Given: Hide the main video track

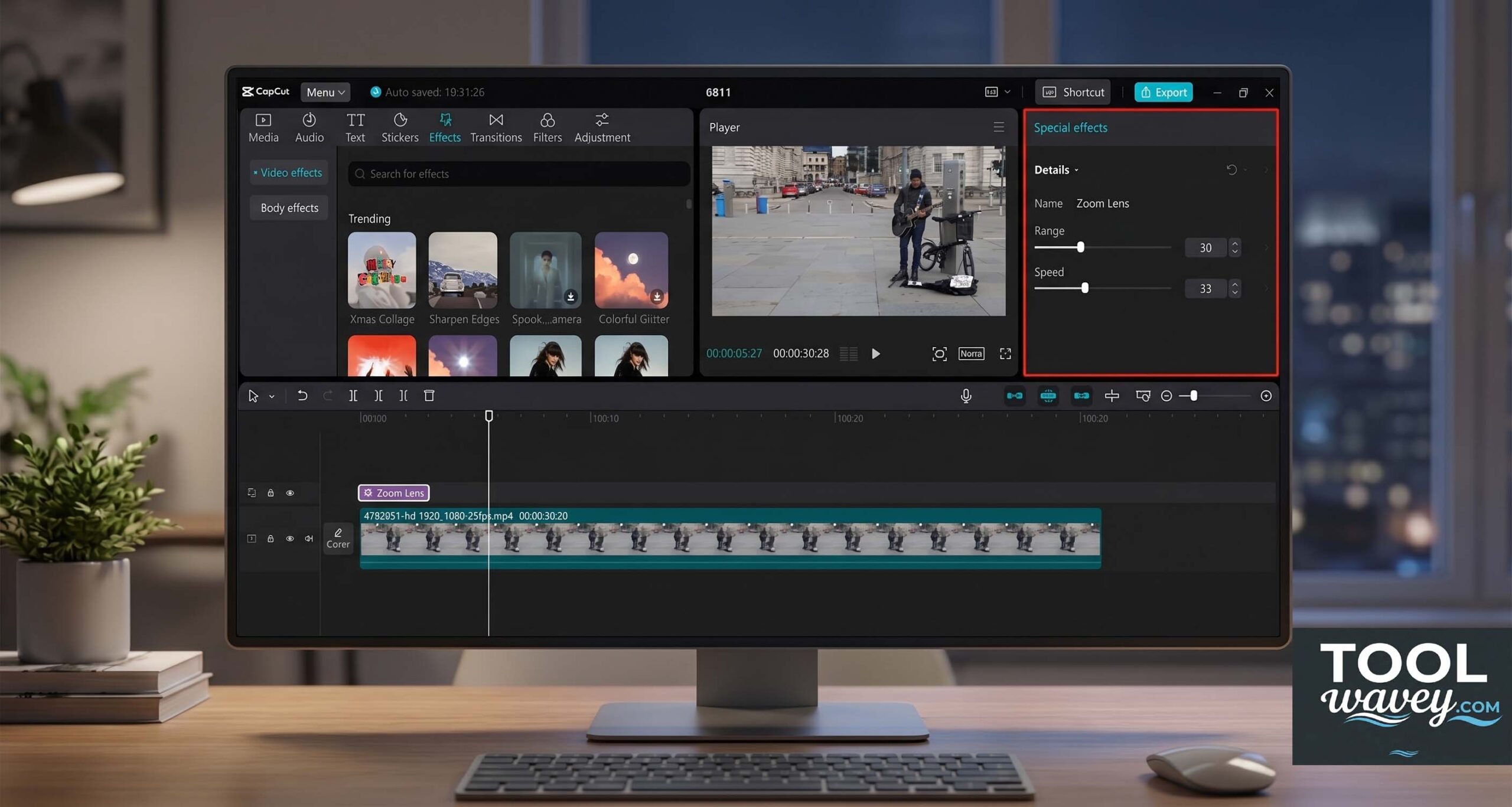Looking at the screenshot, I should [290, 538].
